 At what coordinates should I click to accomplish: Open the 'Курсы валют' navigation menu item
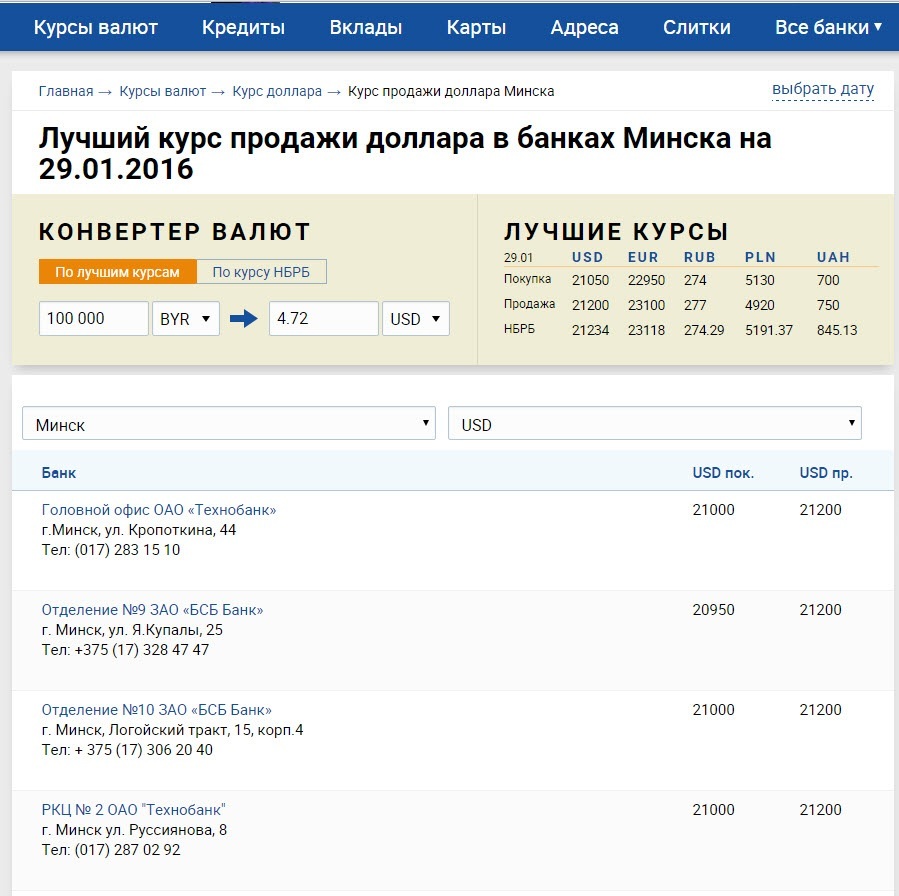(96, 27)
